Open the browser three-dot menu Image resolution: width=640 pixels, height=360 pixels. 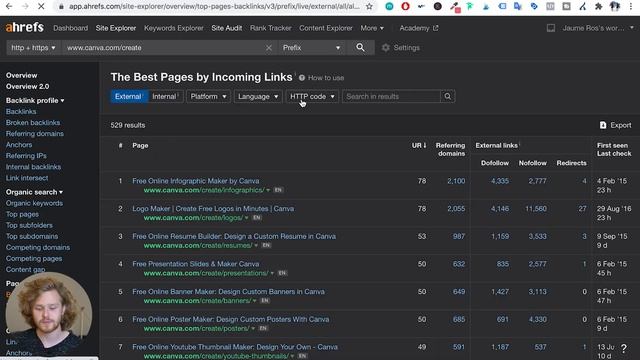631,7
